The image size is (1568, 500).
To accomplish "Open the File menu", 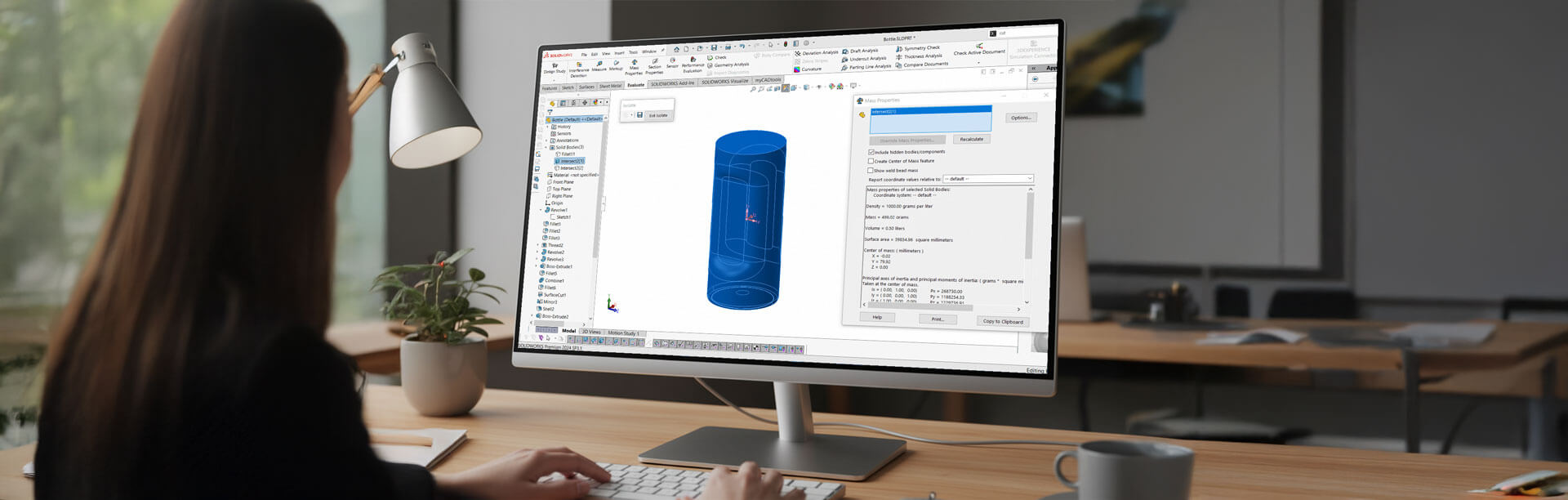I will 584,55.
